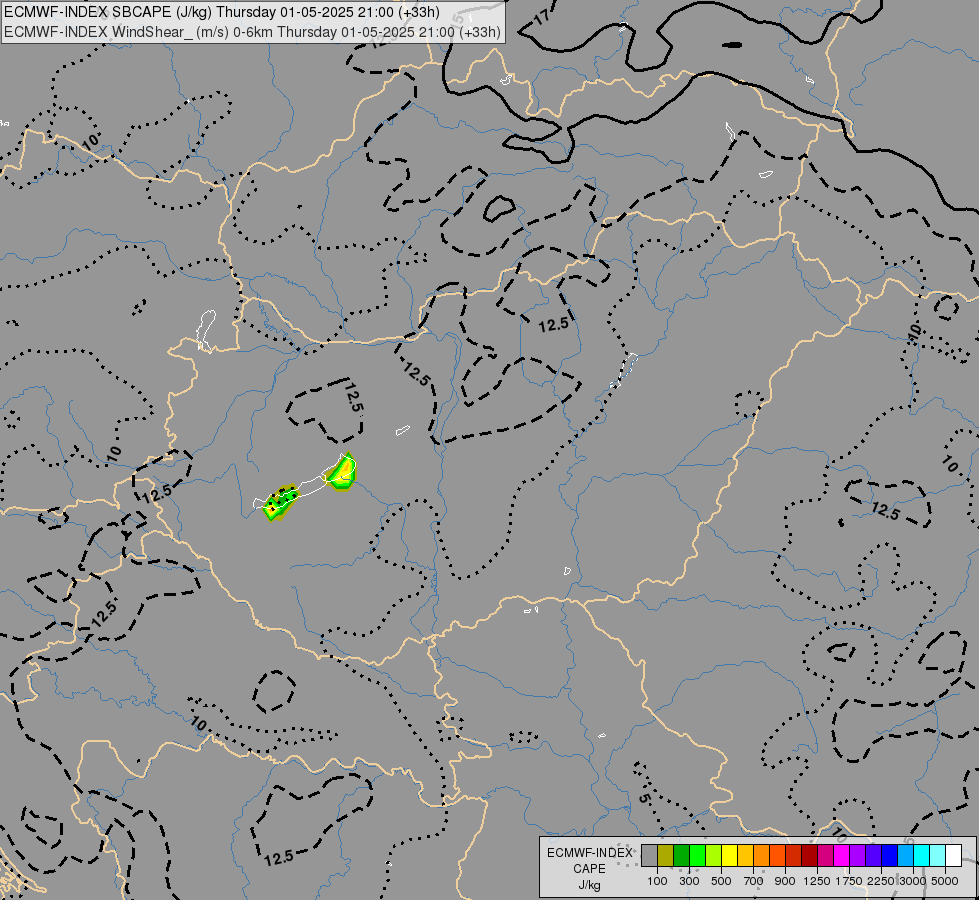Click the legend value 700
The width and height of the screenshot is (979, 900).
(x=753, y=881)
